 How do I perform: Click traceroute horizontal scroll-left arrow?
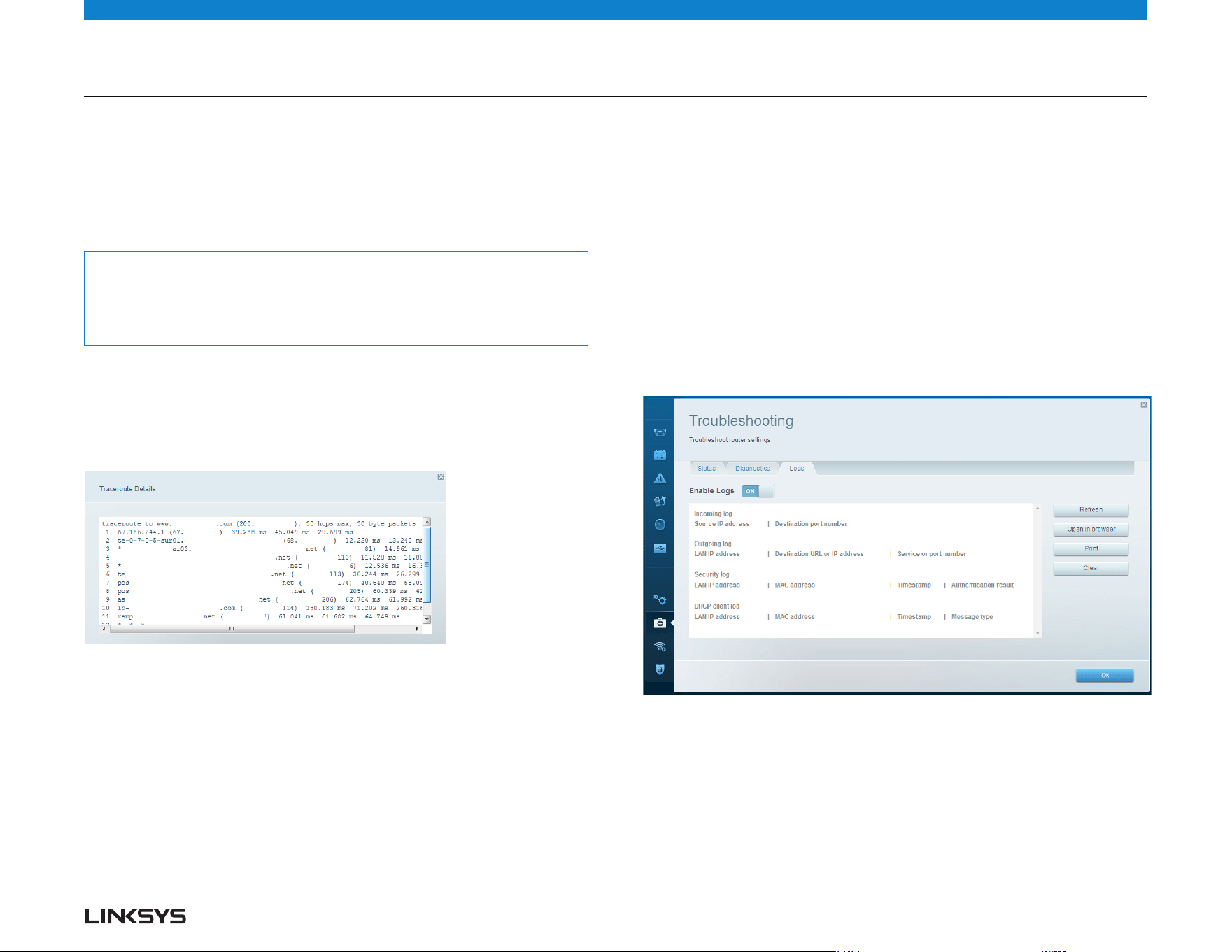coord(105,629)
